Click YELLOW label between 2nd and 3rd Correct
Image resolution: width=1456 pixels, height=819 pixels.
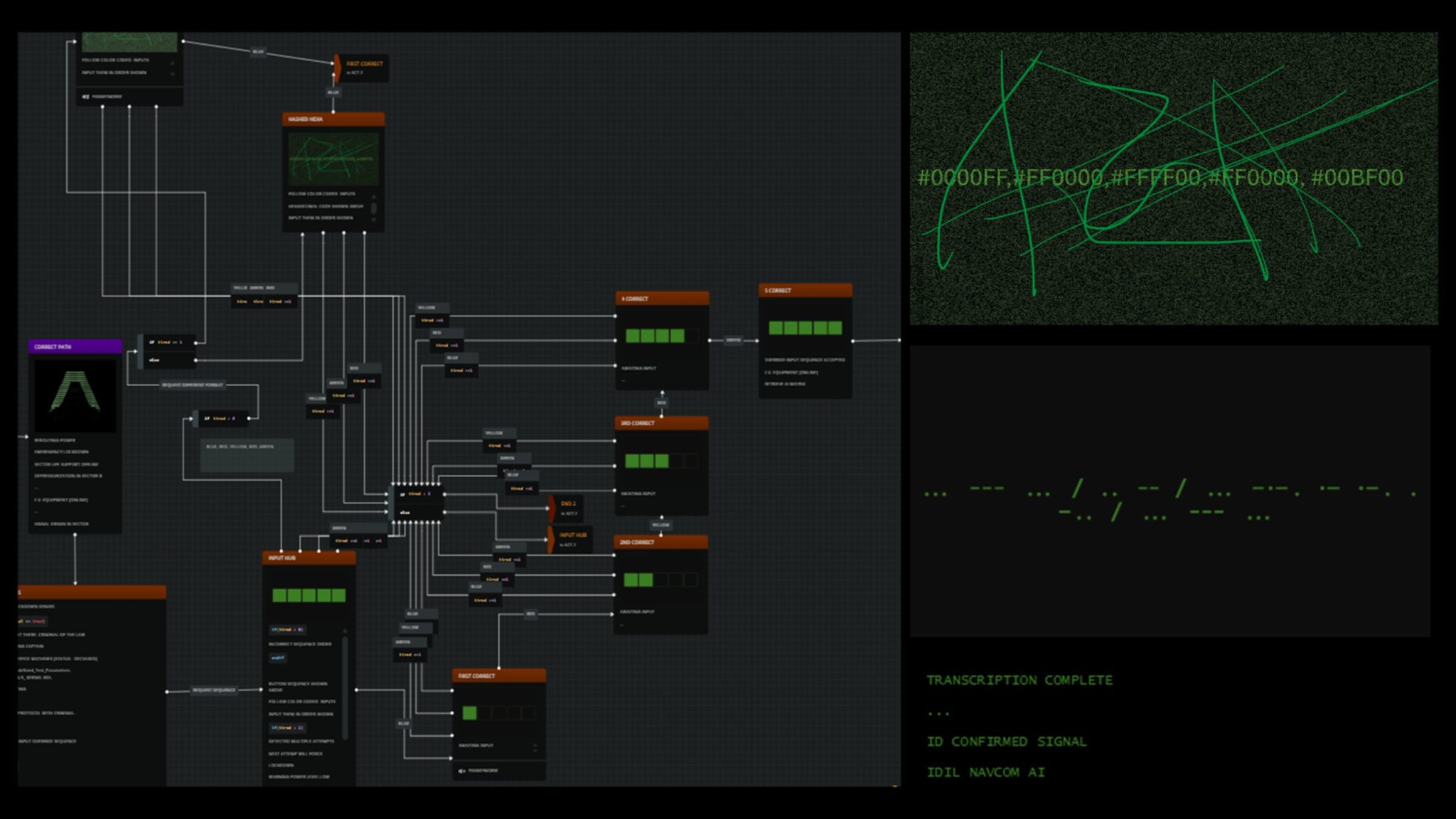coord(660,525)
